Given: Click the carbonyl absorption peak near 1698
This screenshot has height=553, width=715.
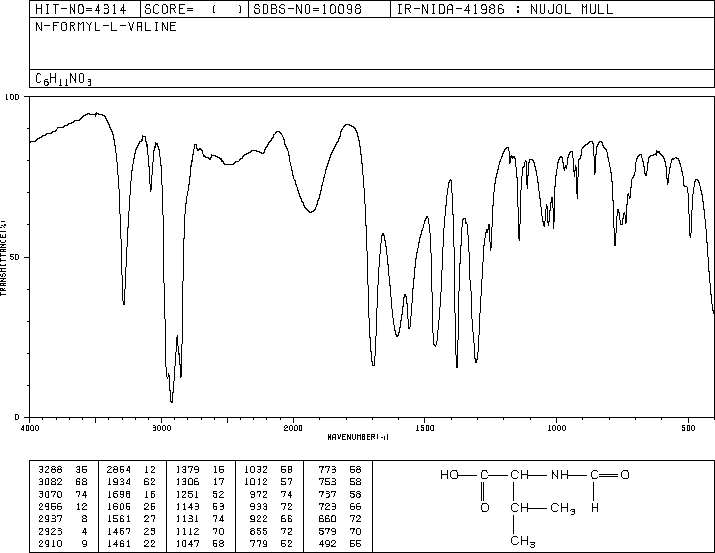Looking at the screenshot, I should 373,364.
